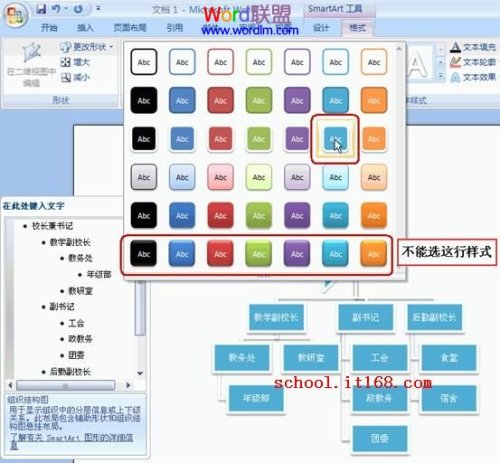This screenshot has width=500, height=463.
Task: Select 食堂 box in diagram
Action: 449,358
